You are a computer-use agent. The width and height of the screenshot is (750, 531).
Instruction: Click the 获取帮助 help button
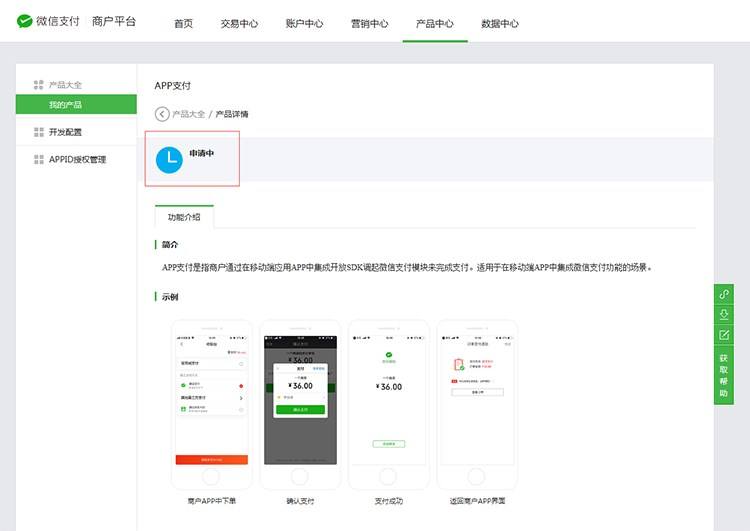click(724, 375)
